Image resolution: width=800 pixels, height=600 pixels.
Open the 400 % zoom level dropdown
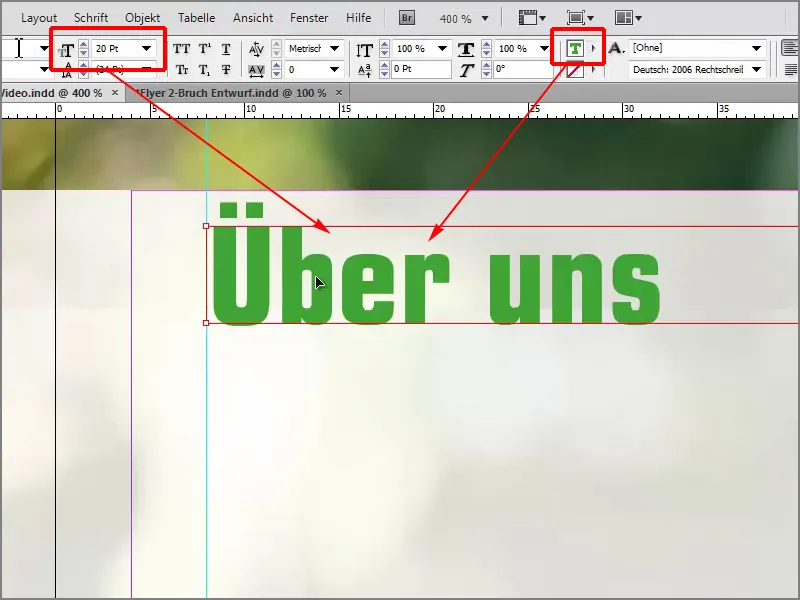point(485,19)
